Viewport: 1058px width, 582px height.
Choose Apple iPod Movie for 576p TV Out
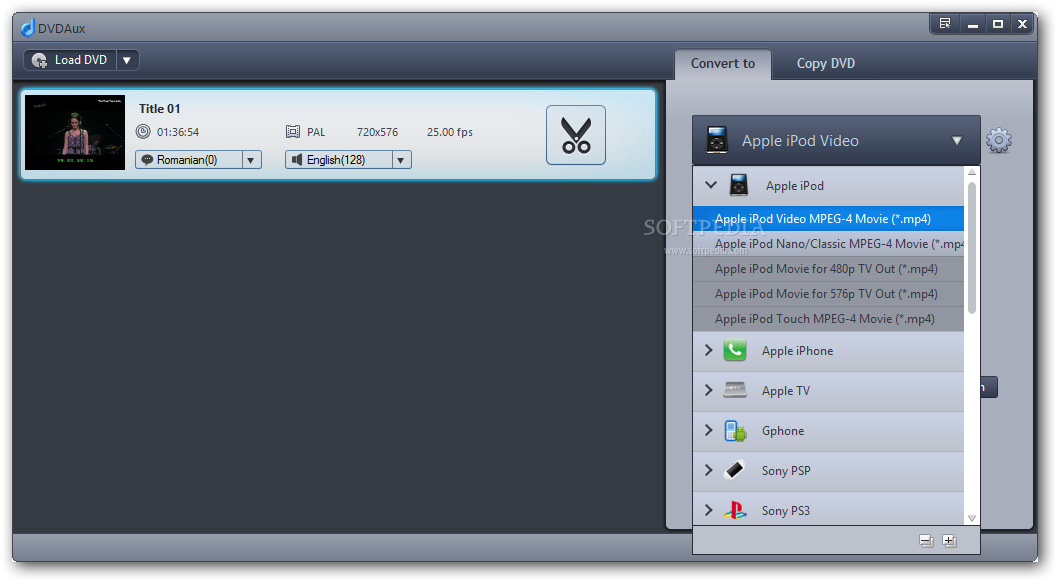click(828, 293)
